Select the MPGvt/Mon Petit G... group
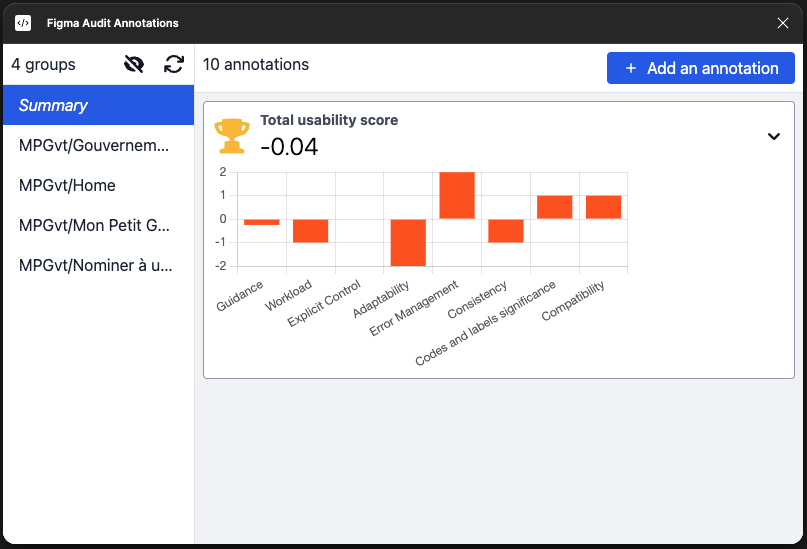807x549 pixels. 97,225
